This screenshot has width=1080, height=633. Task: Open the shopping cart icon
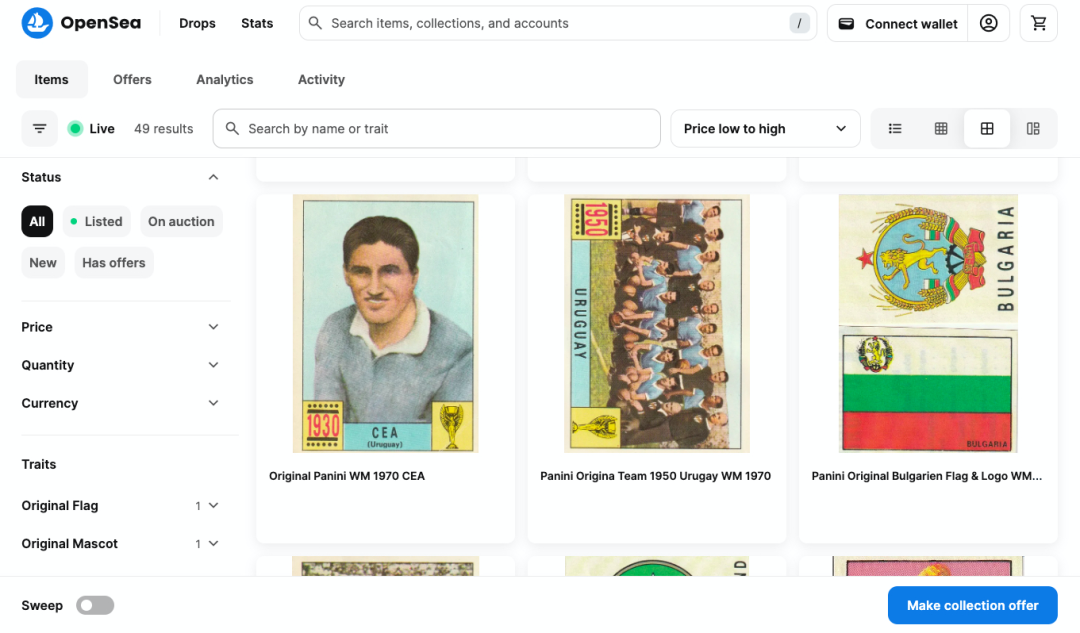1038,23
